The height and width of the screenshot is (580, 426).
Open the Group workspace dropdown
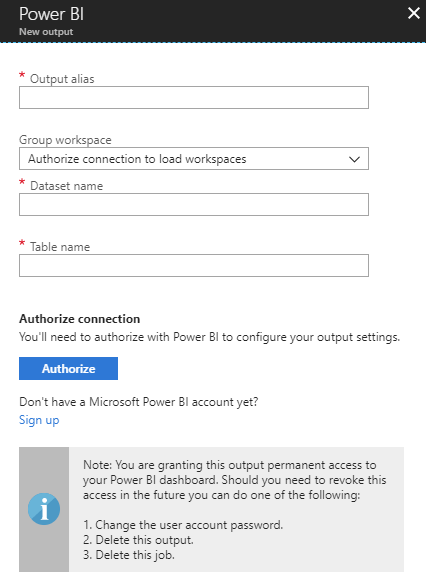(194, 159)
